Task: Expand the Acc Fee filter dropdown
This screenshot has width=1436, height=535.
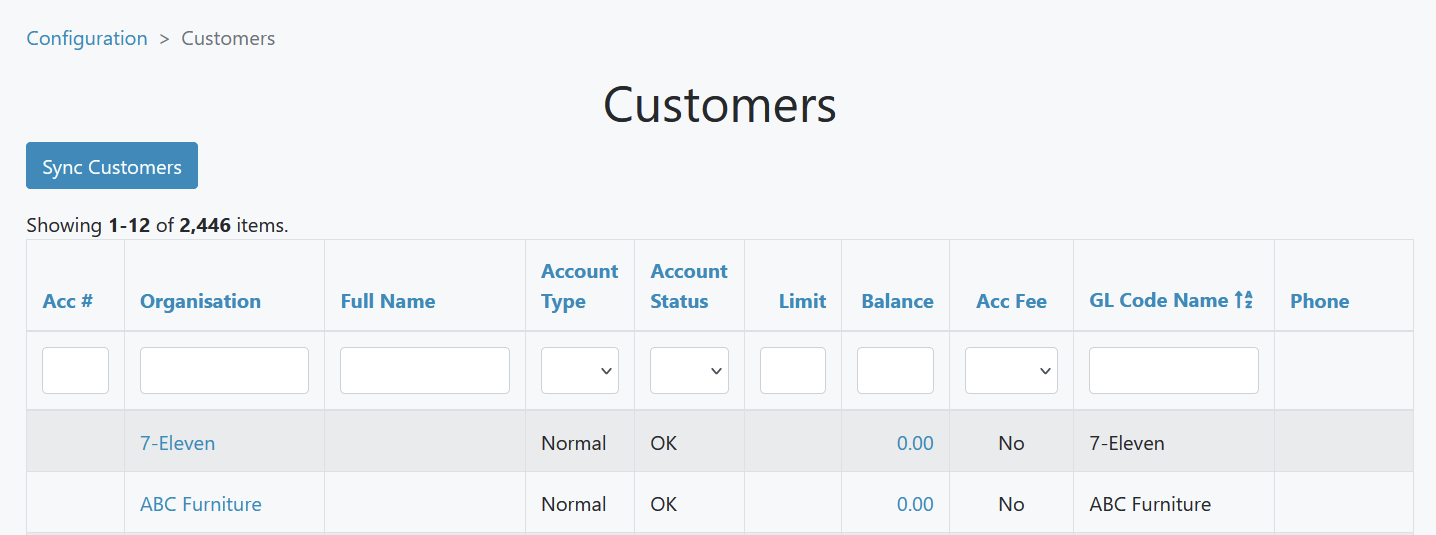Action: click(1011, 370)
